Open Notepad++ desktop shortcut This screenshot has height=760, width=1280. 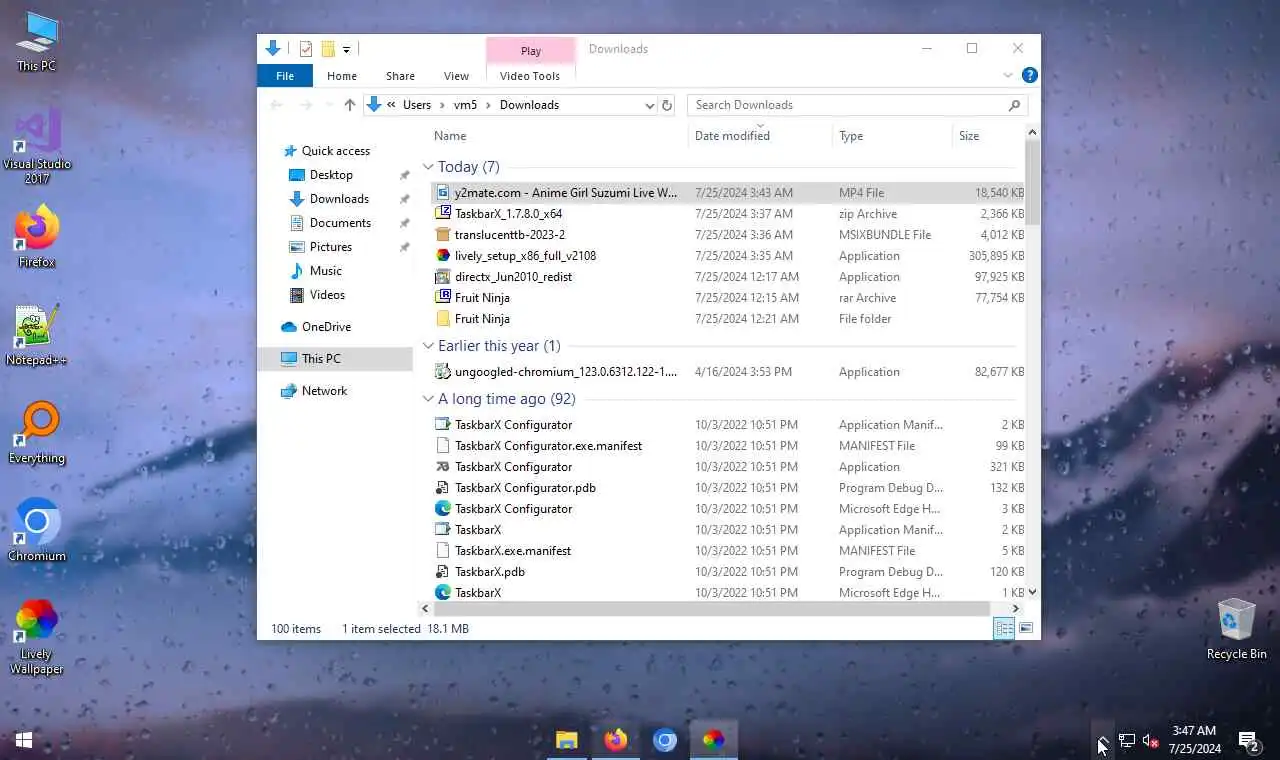(x=37, y=335)
